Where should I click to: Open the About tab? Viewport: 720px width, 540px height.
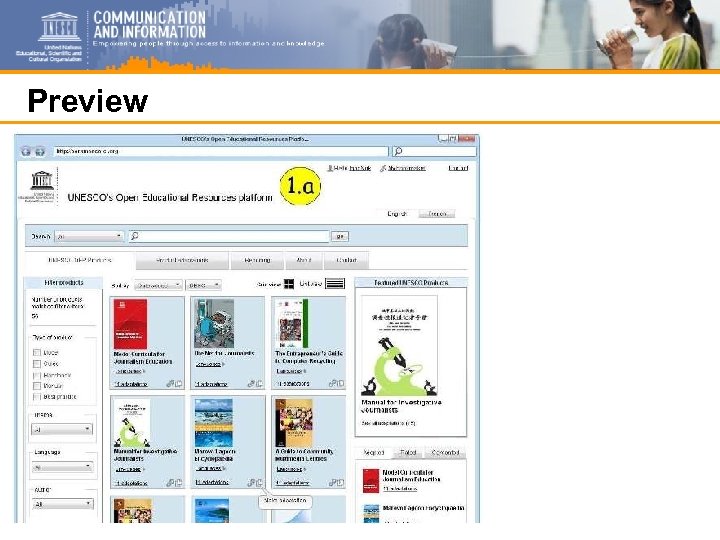pyautogui.click(x=304, y=260)
